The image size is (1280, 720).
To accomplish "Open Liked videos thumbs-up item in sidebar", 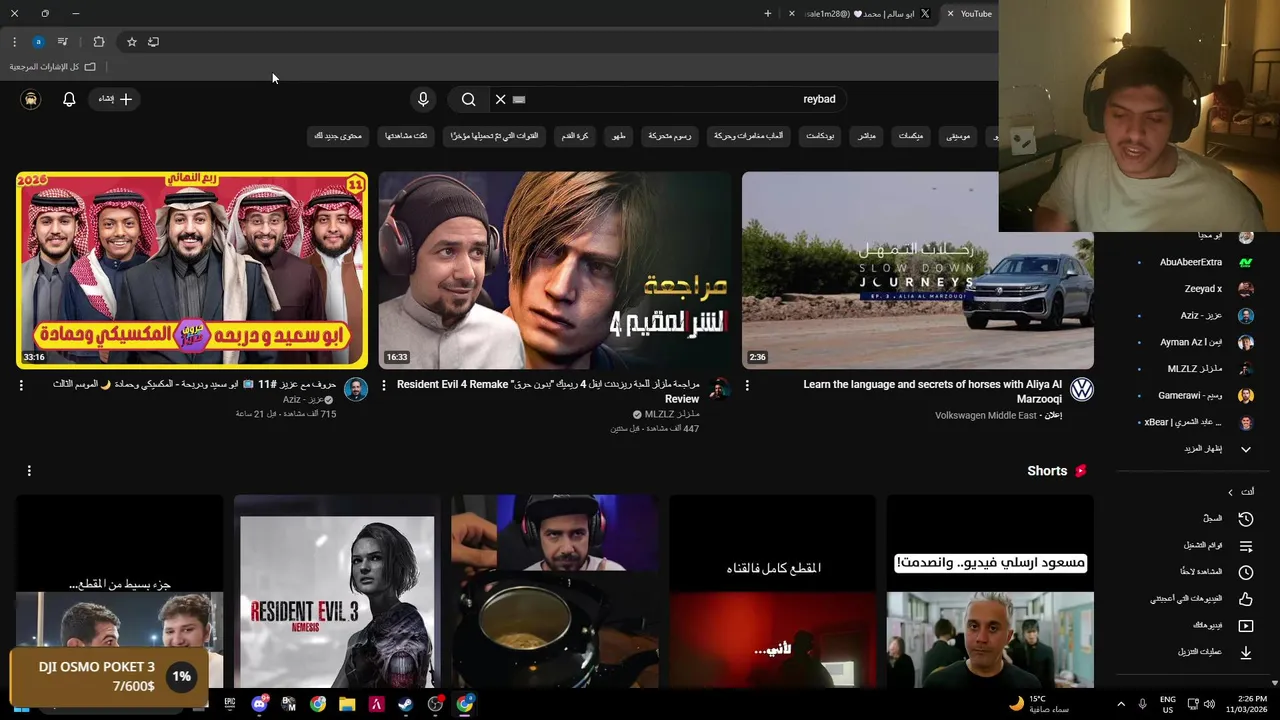I will pyautogui.click(x=1202, y=599).
